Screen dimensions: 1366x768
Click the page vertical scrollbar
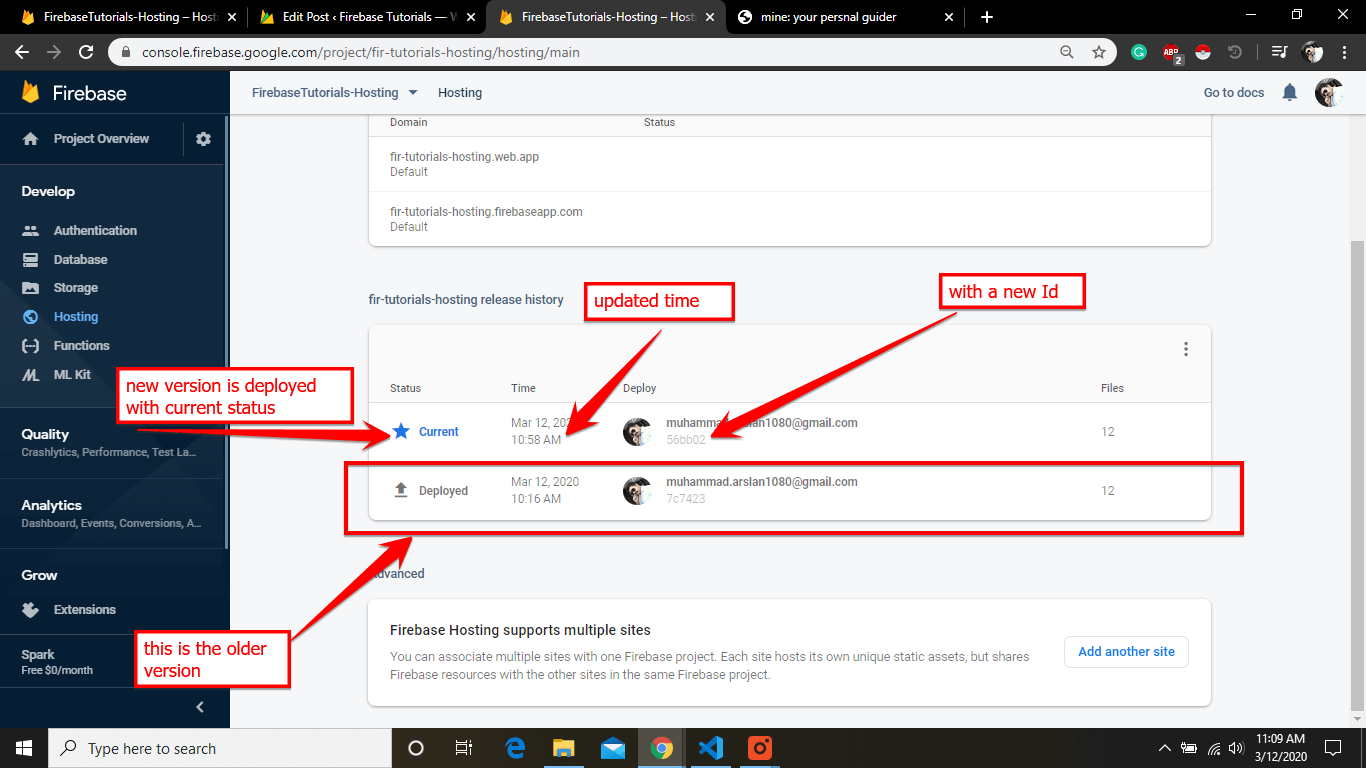1357,475
